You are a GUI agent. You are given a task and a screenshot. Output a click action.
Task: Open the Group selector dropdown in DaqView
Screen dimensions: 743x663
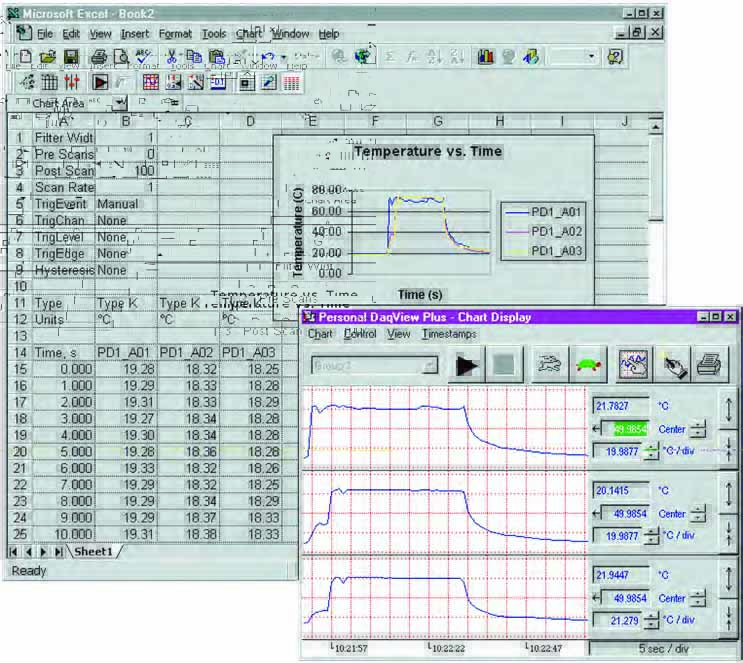pos(430,365)
